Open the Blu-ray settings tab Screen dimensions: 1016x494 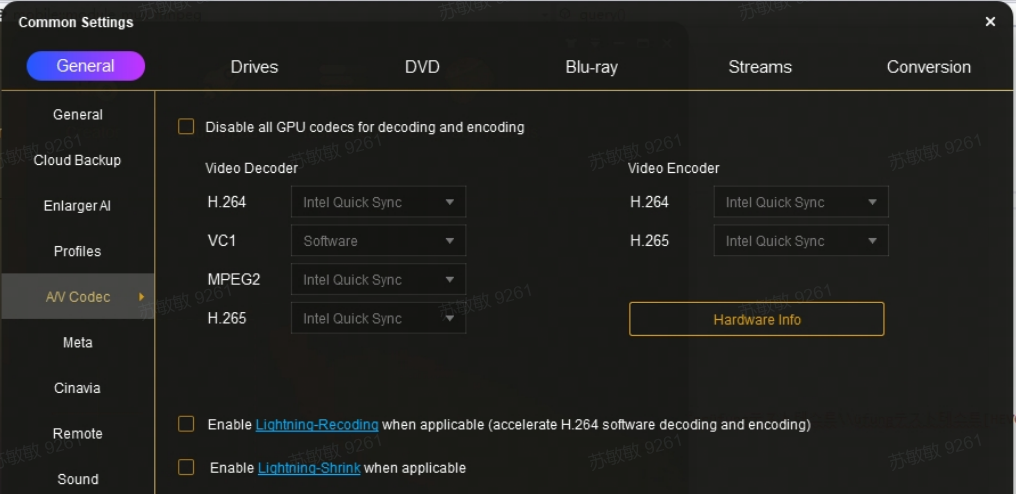(591, 67)
